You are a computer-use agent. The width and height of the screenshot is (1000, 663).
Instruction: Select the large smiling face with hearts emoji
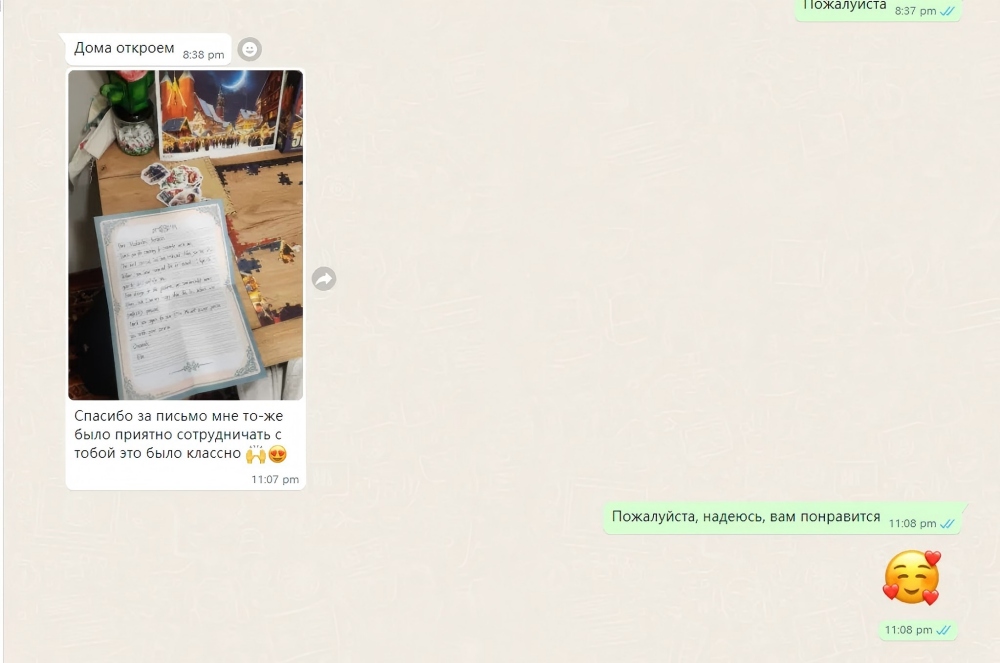(911, 578)
